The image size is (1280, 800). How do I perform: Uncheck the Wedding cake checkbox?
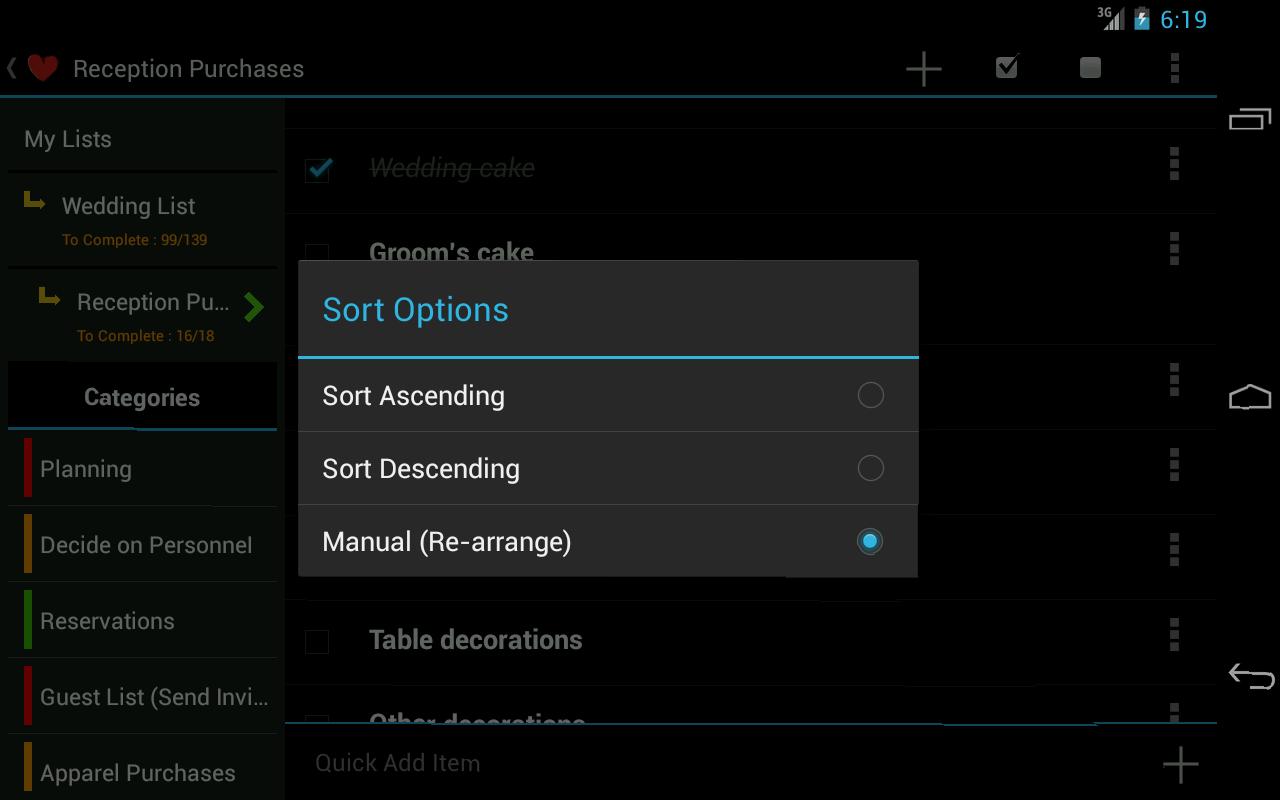[x=318, y=168]
